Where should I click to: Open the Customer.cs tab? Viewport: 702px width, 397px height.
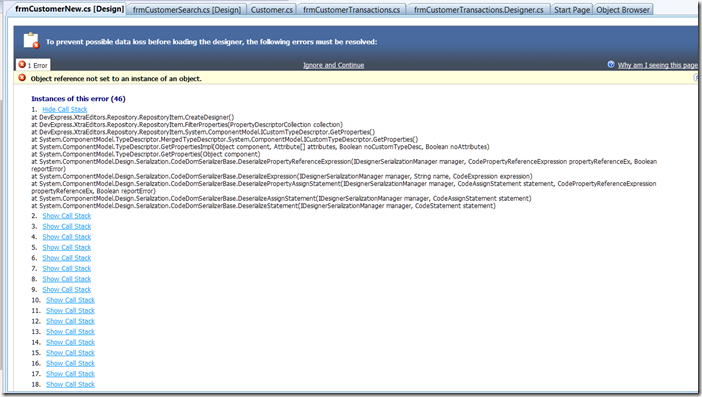[272, 9]
